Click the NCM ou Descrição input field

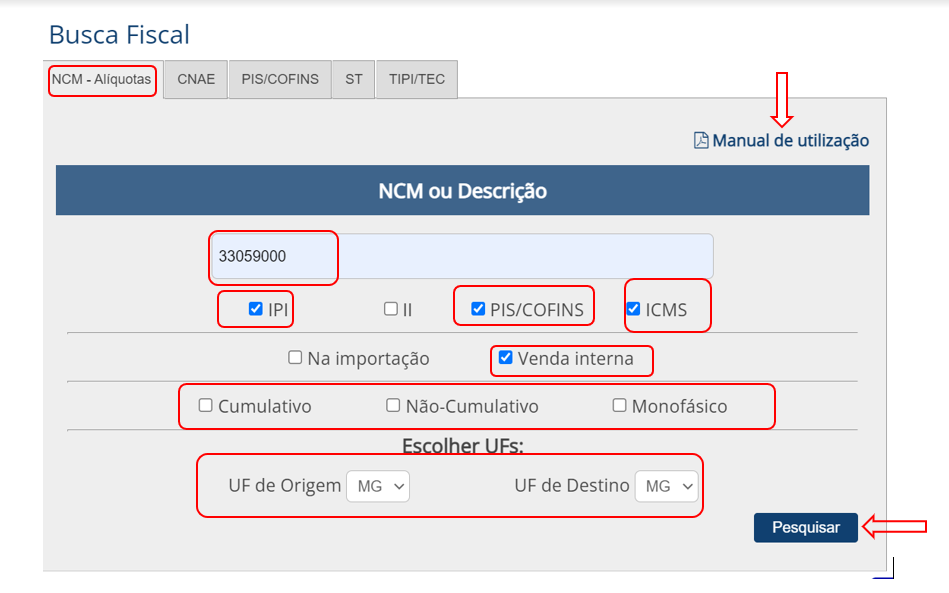(x=462, y=256)
